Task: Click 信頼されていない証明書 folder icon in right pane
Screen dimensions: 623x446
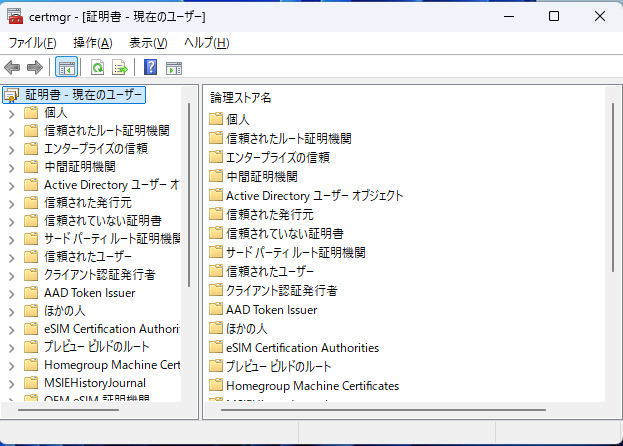Action: click(216, 233)
